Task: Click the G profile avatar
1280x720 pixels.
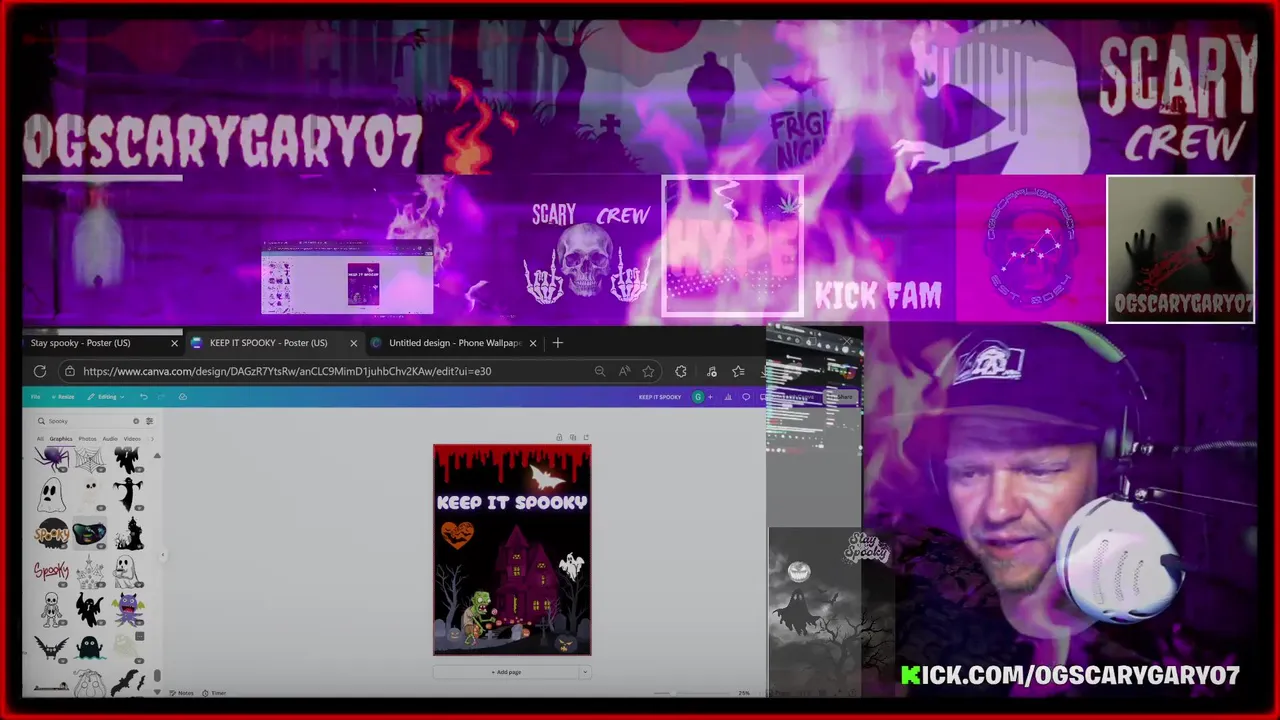Action: point(698,397)
